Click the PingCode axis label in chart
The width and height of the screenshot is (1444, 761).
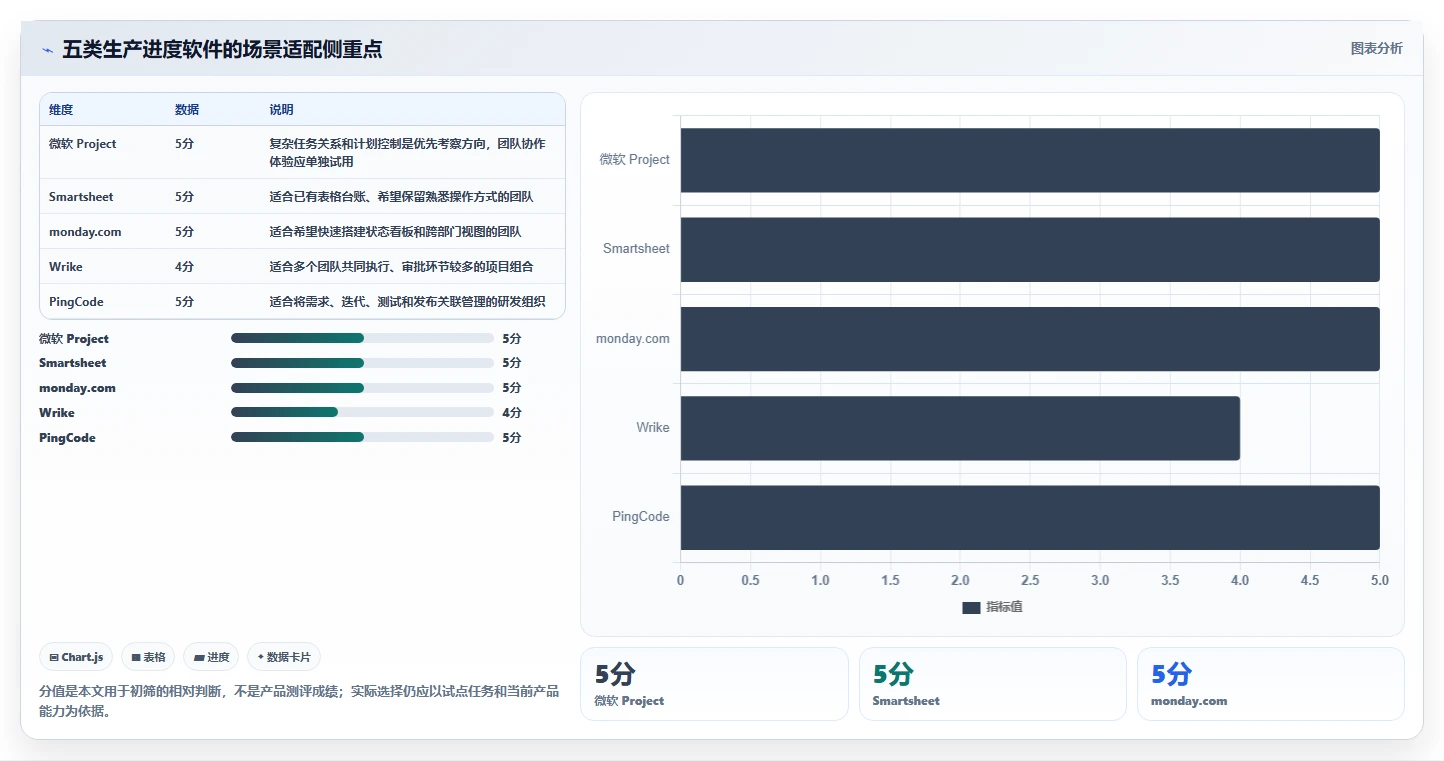pos(641,517)
